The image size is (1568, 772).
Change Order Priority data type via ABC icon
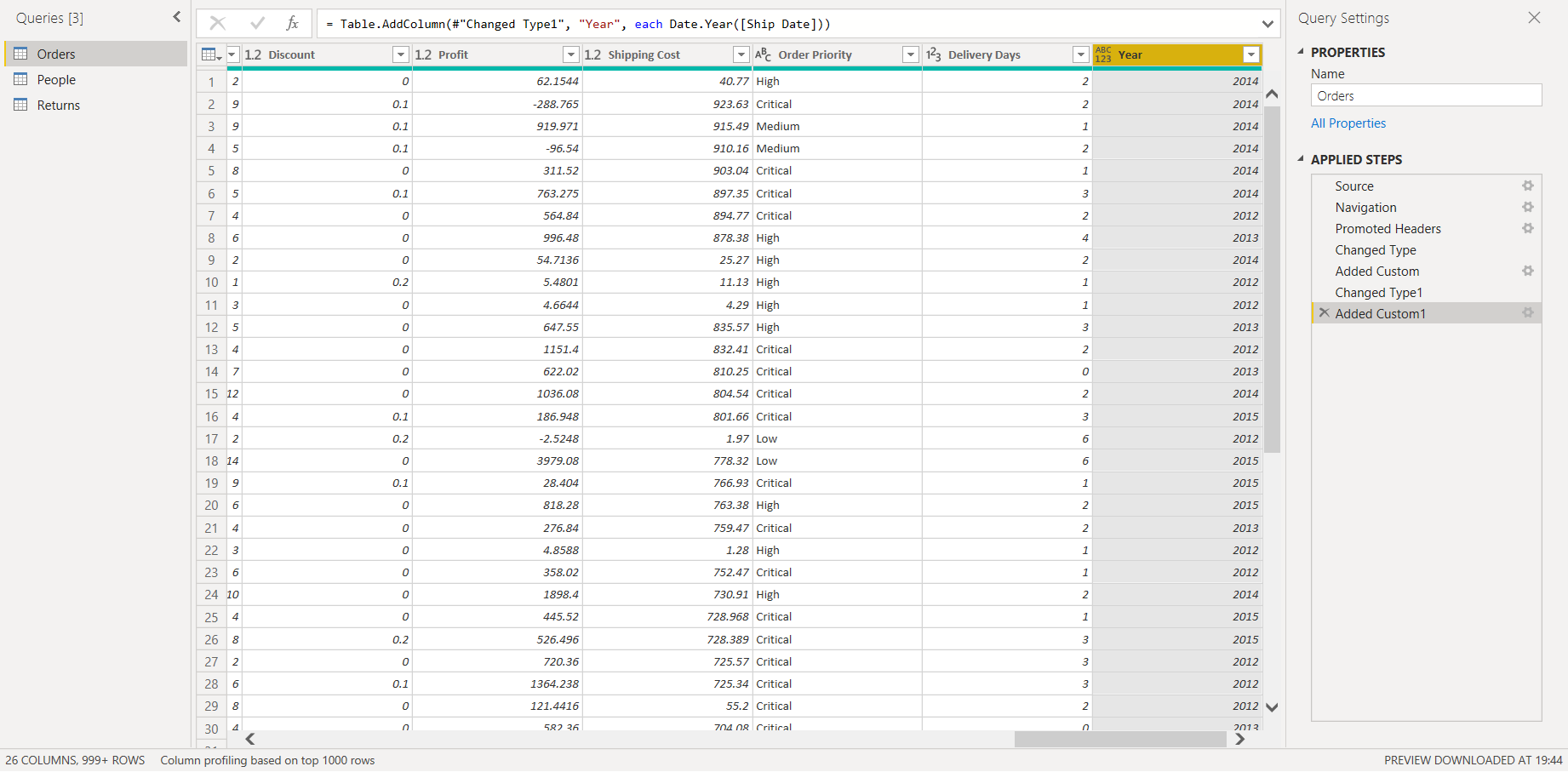pos(764,54)
